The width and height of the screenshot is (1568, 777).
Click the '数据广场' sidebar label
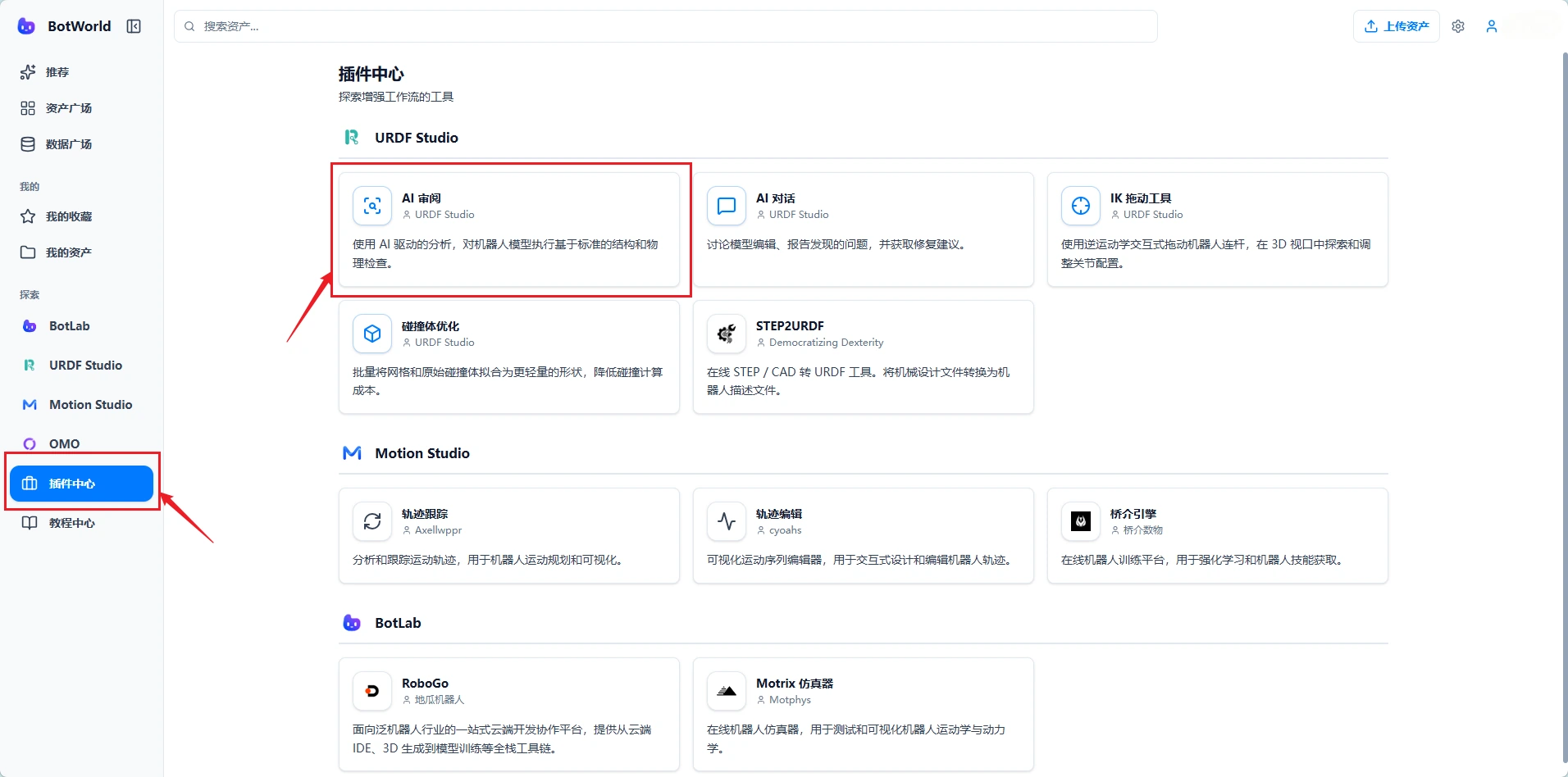point(69,144)
